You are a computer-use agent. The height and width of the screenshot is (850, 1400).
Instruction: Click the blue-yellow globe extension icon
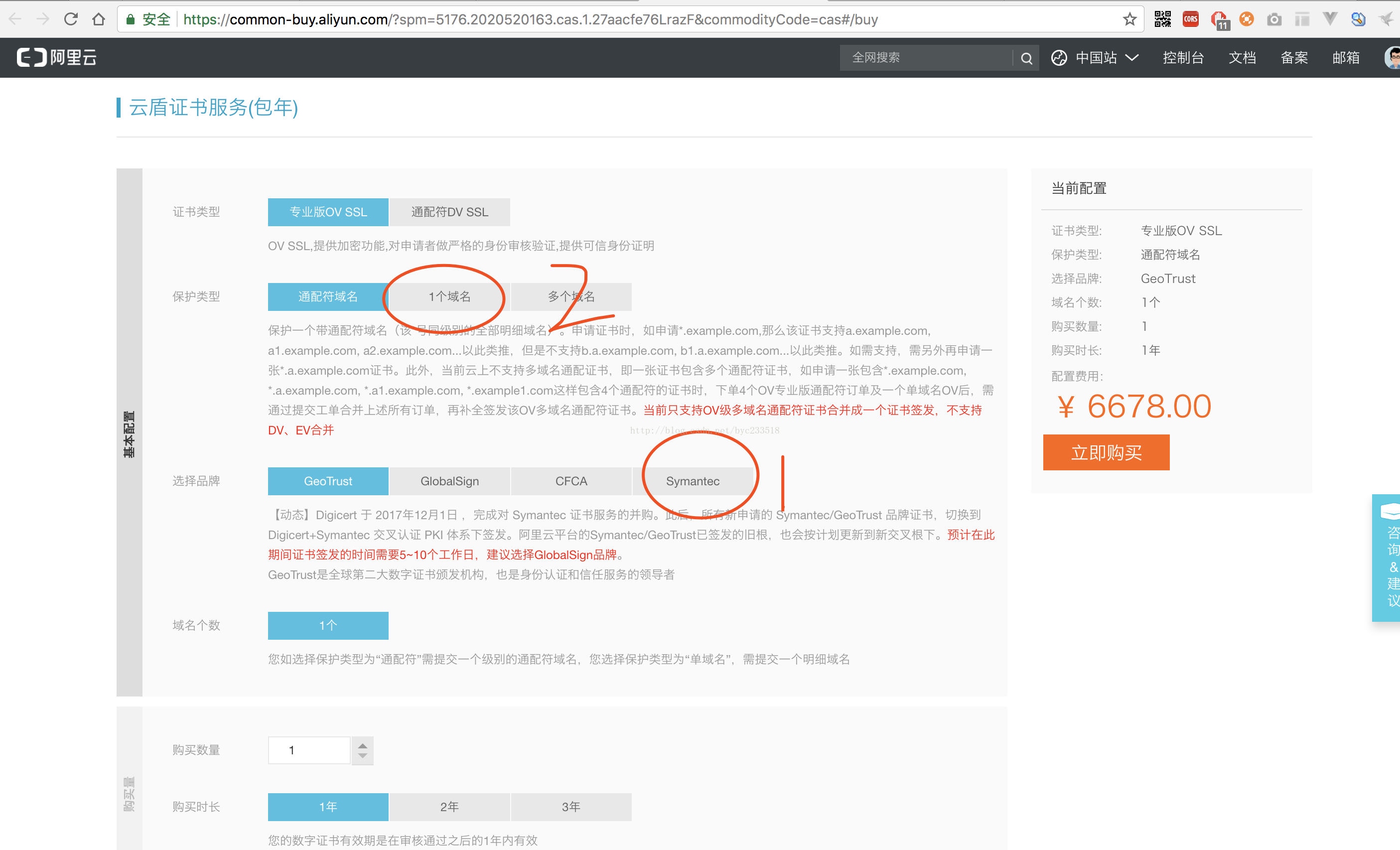pyautogui.click(x=1358, y=19)
